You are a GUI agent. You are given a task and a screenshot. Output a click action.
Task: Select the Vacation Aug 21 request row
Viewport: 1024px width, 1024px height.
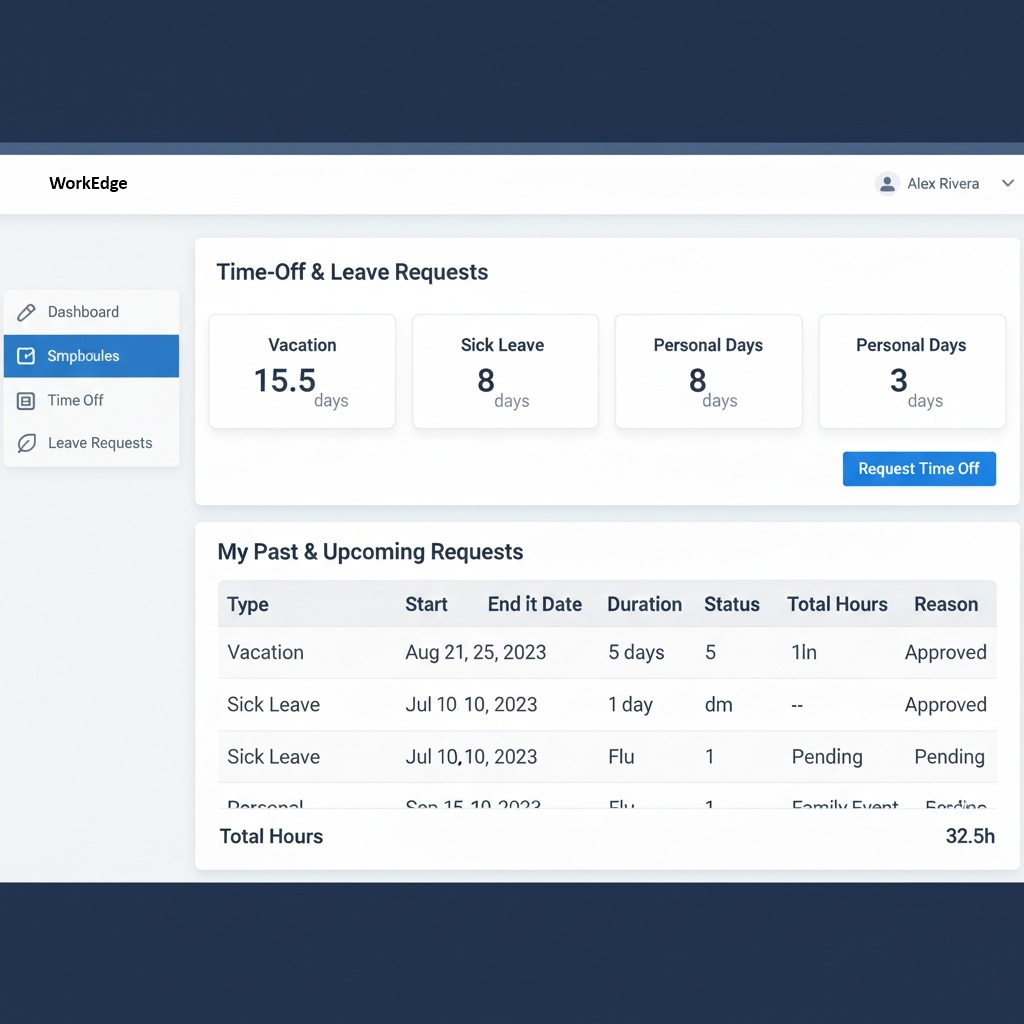[x=606, y=653]
